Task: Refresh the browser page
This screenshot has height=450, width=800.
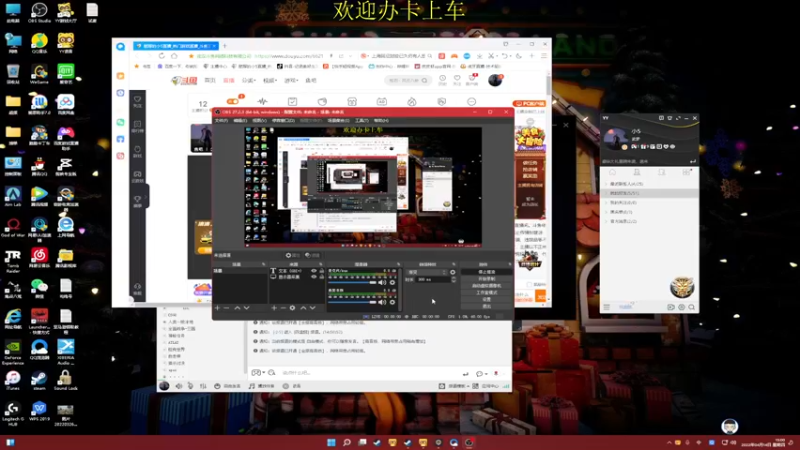Action: [x=162, y=56]
